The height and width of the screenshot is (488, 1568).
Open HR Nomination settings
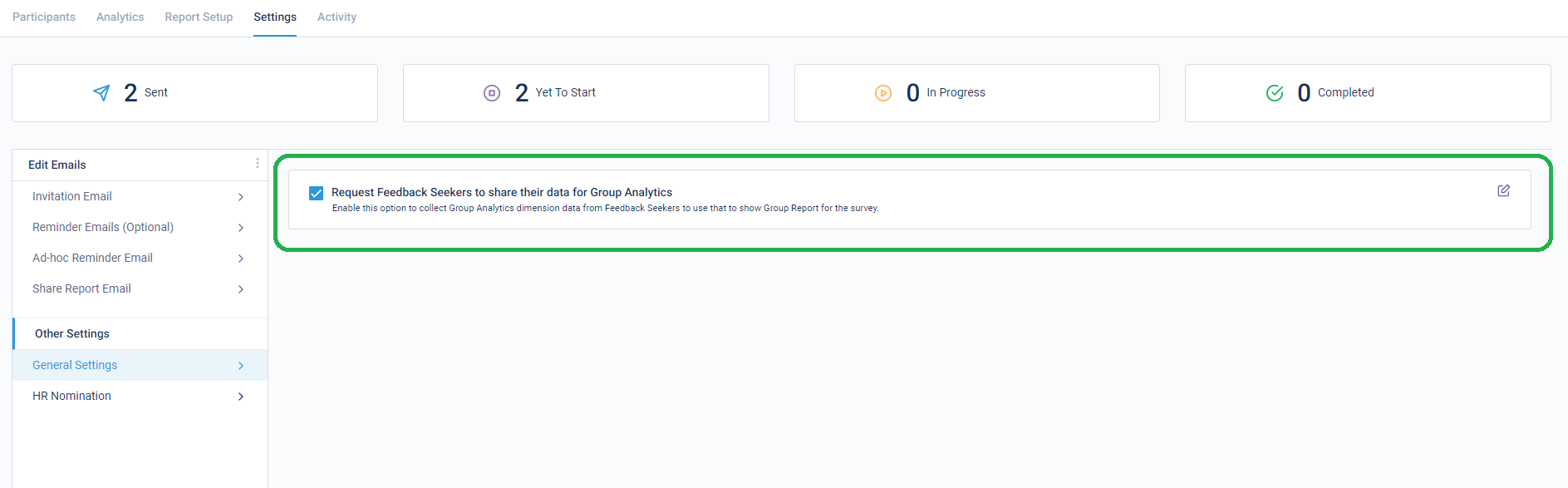click(x=140, y=396)
